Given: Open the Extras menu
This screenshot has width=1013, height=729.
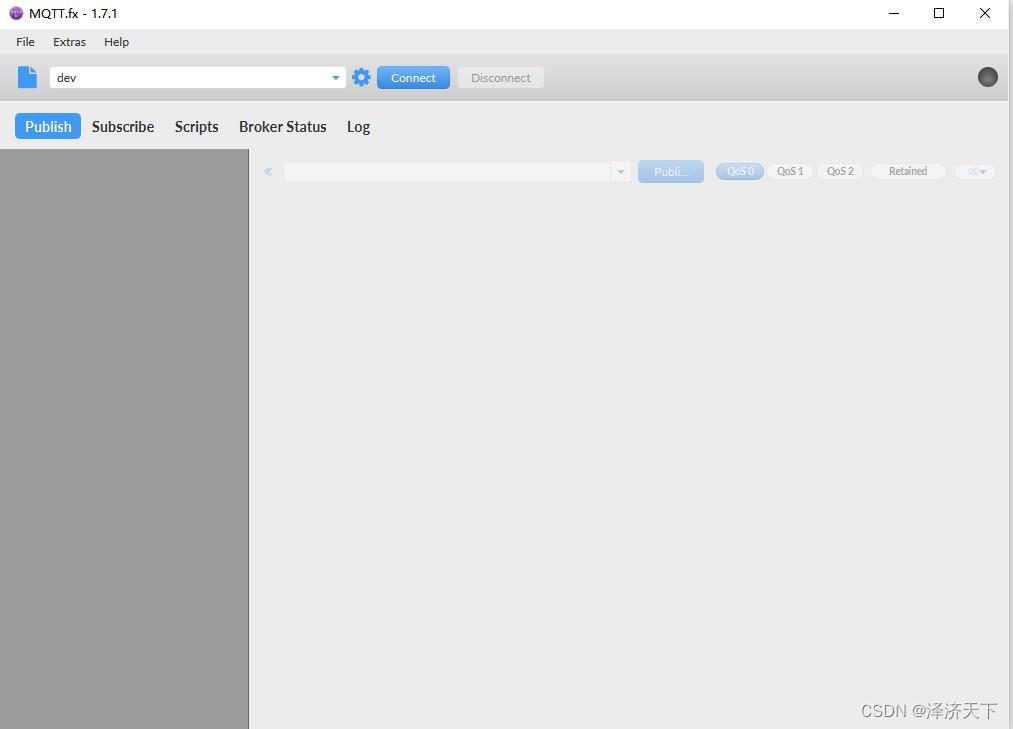Looking at the screenshot, I should pos(69,42).
